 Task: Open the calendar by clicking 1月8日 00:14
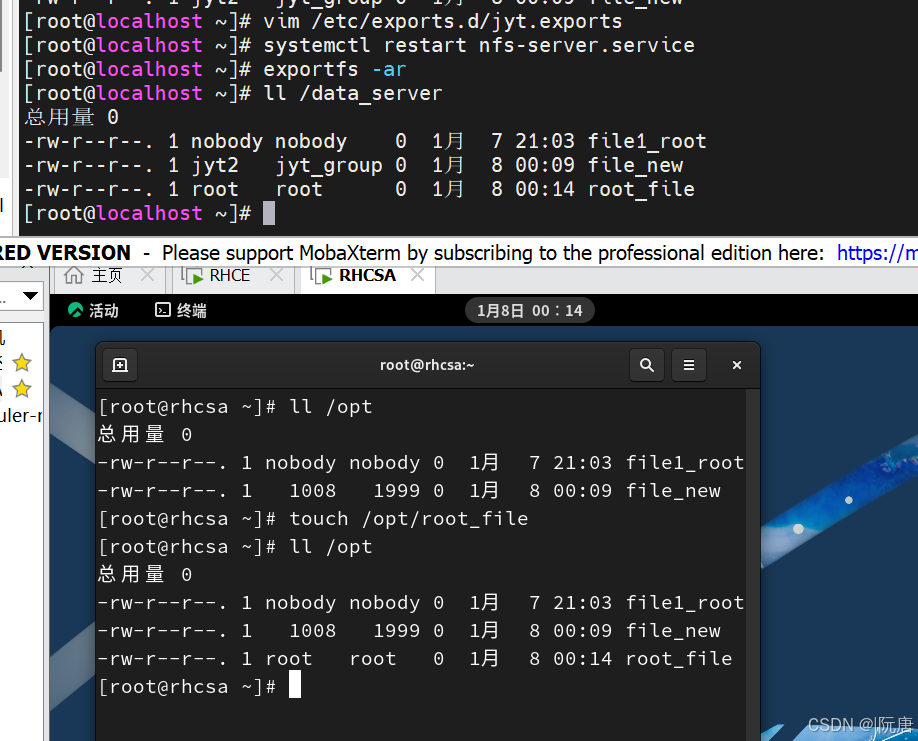pos(530,310)
